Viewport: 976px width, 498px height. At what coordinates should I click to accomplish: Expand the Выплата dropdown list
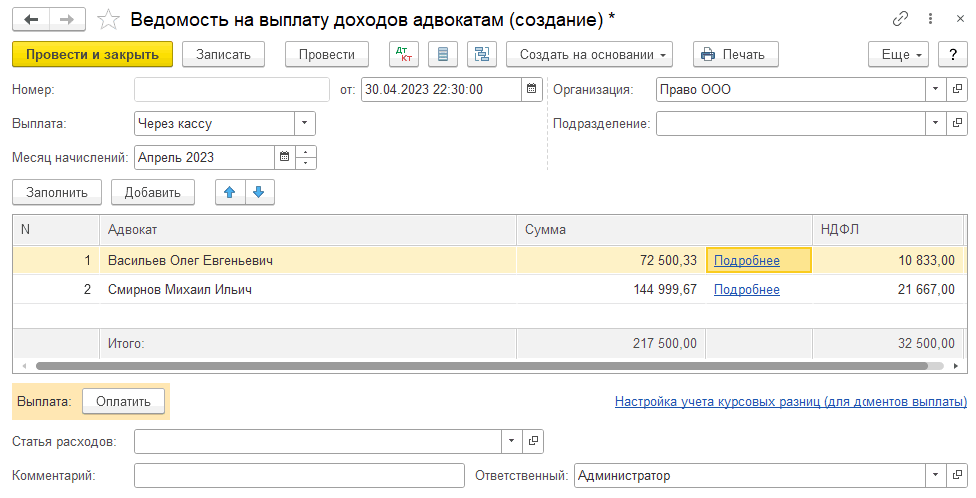pos(304,124)
